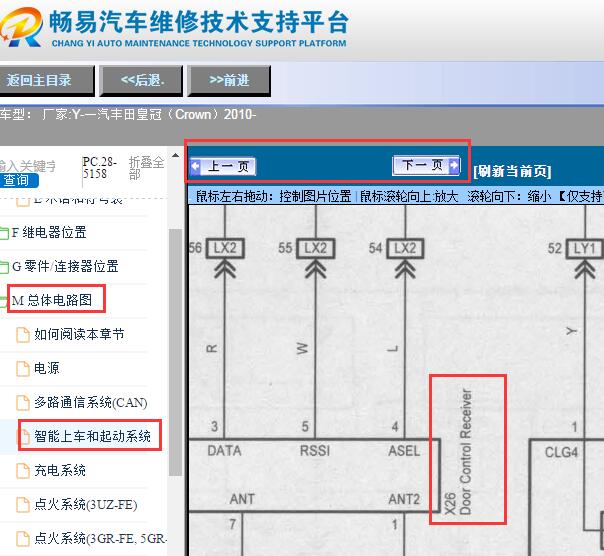604x556 pixels.
Task: Click page icon beside 如何阅读本章节
Action: pyautogui.click(x=23, y=334)
